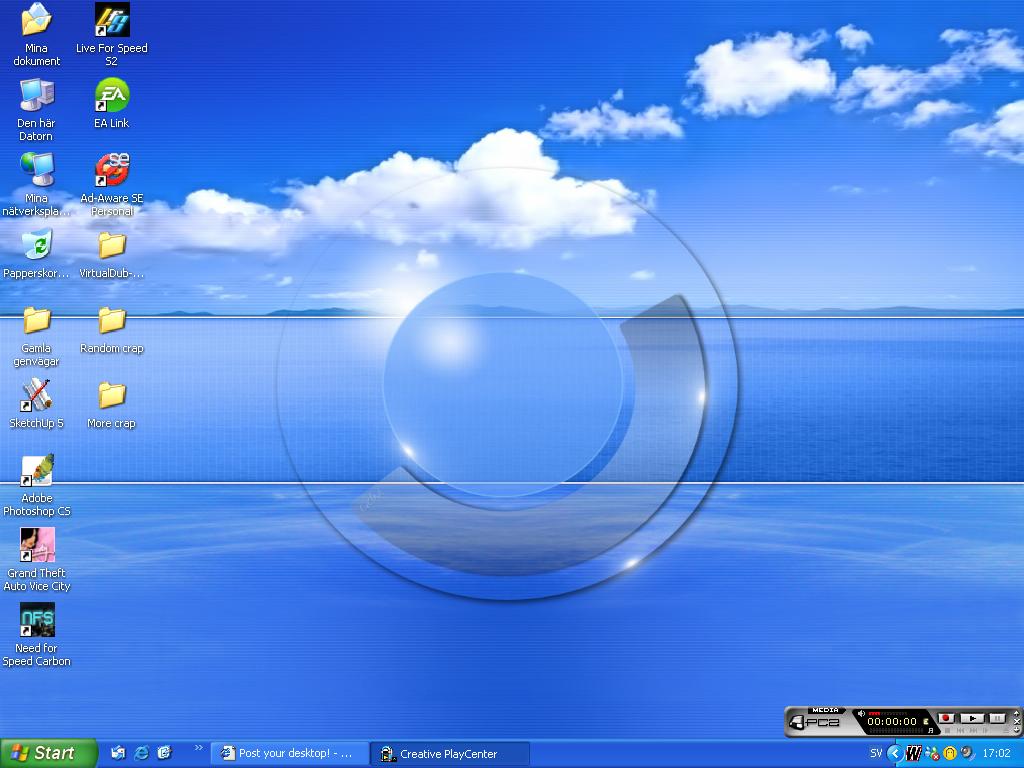
Task: Select the Random crap folder
Action: tap(112, 329)
